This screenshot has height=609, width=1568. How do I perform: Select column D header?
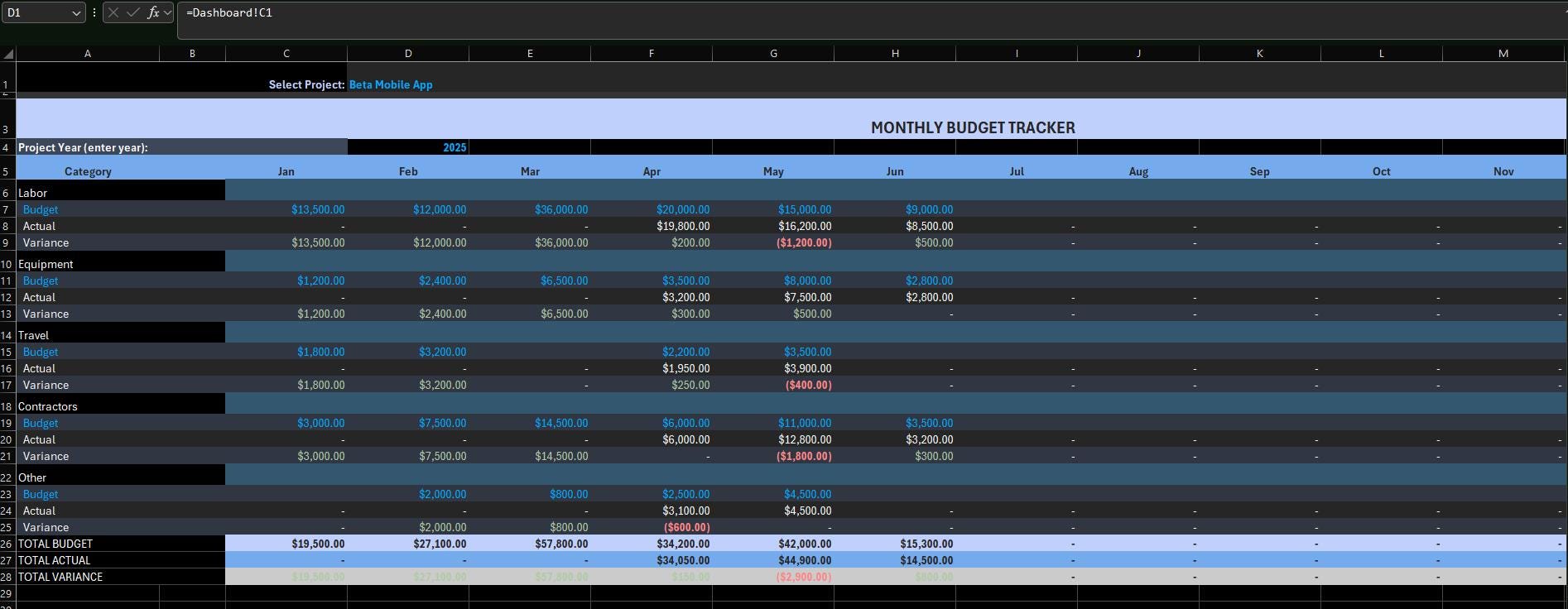pyautogui.click(x=408, y=53)
